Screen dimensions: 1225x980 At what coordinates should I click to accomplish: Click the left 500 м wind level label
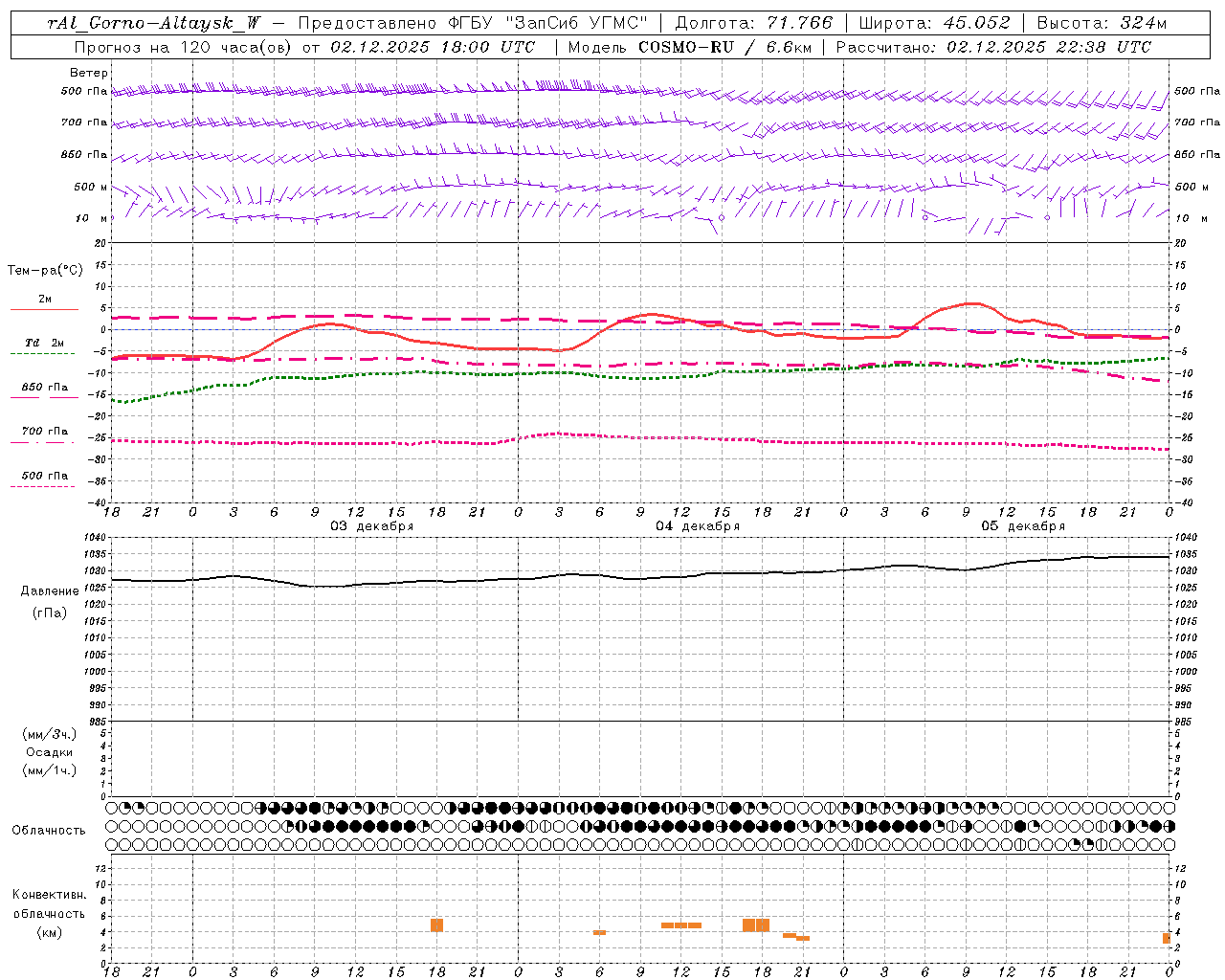coord(91,187)
